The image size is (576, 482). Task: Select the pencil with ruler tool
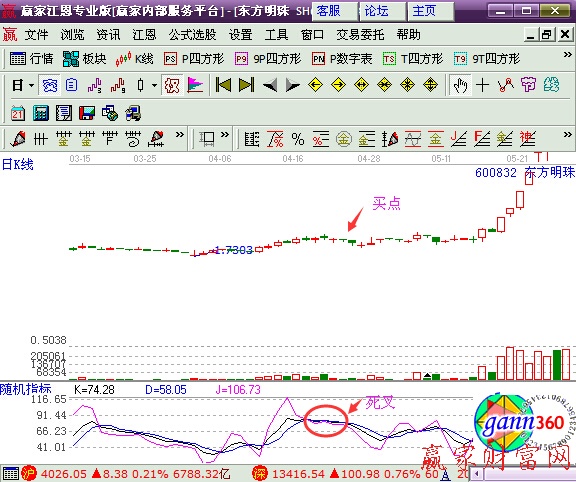156,139
